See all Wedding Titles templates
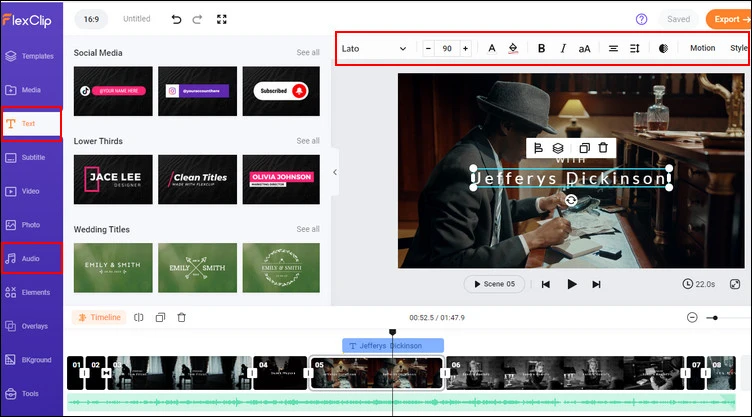 308,229
